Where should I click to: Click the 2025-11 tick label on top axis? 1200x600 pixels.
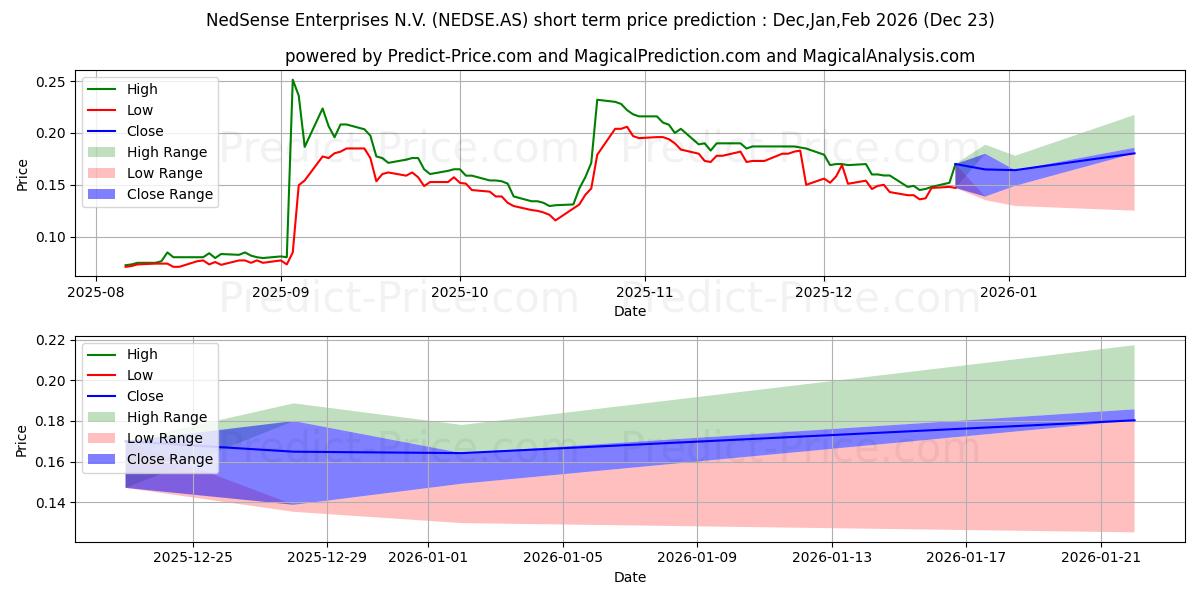click(645, 292)
